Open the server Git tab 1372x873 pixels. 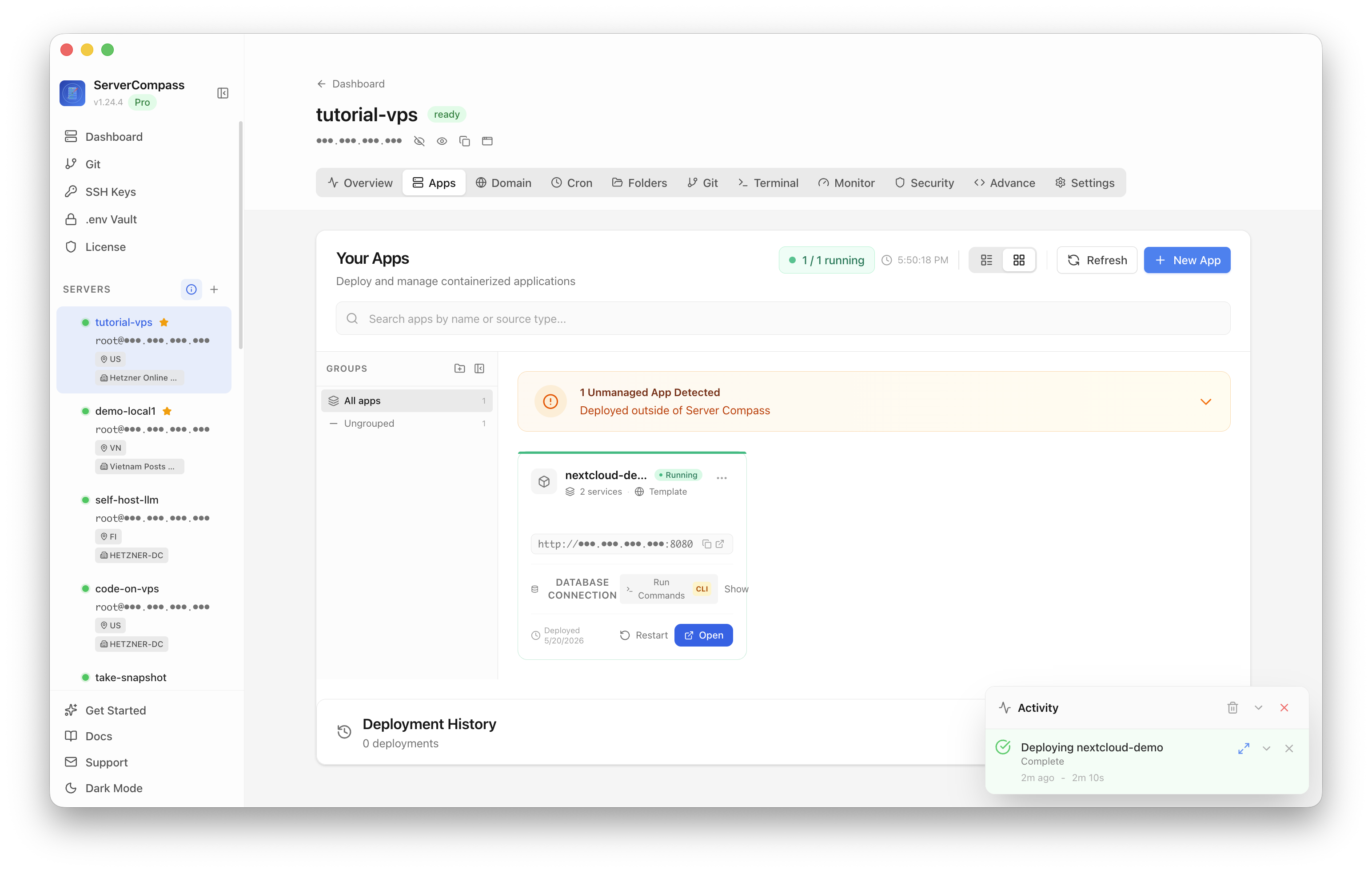pyautogui.click(x=702, y=183)
